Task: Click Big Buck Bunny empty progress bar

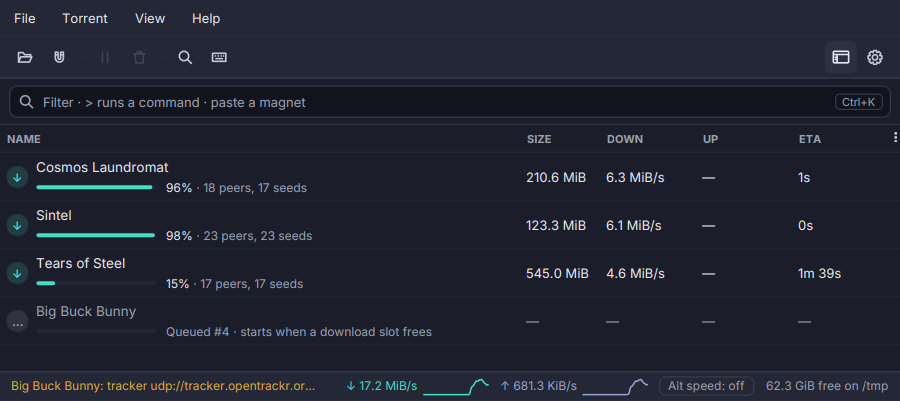Action: coord(96,331)
